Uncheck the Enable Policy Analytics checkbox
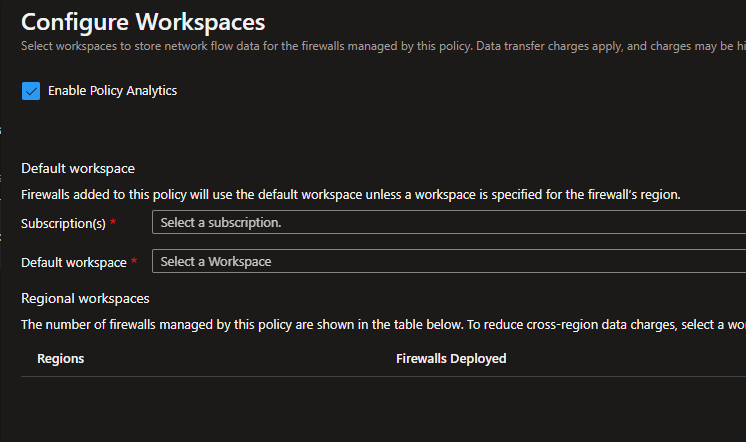746x442 pixels. 31,91
